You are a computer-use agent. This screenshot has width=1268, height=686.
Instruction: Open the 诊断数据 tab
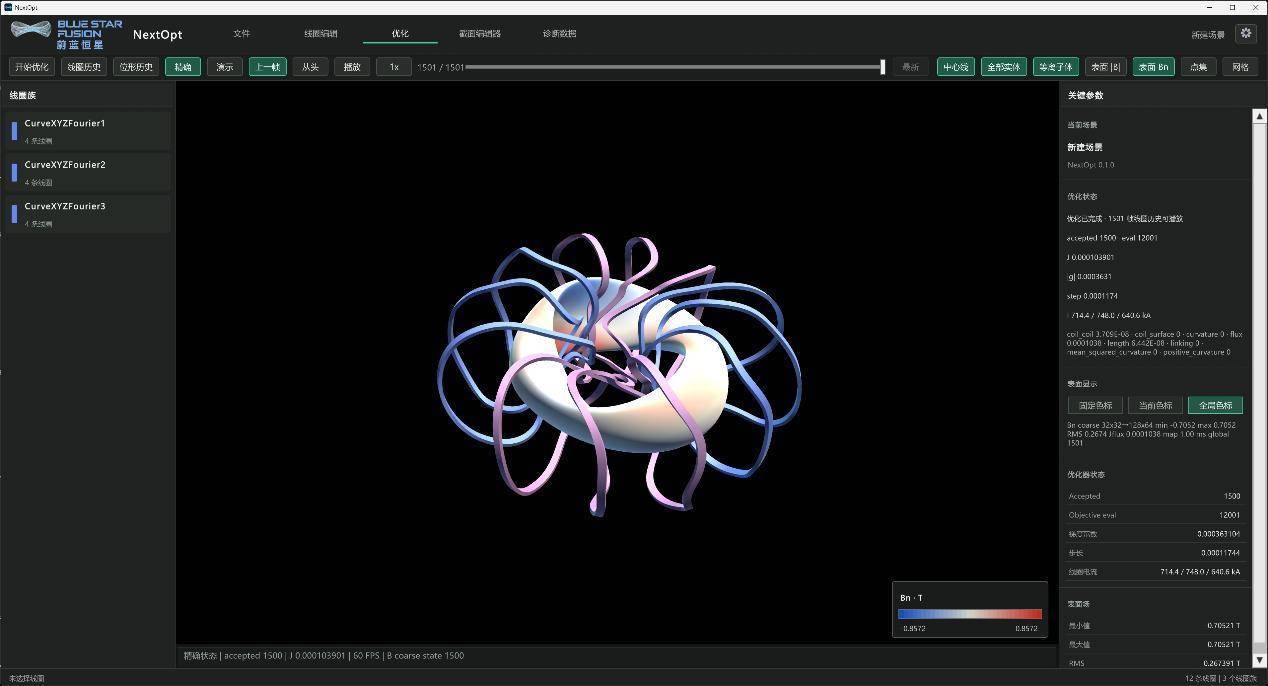pyautogui.click(x=559, y=34)
